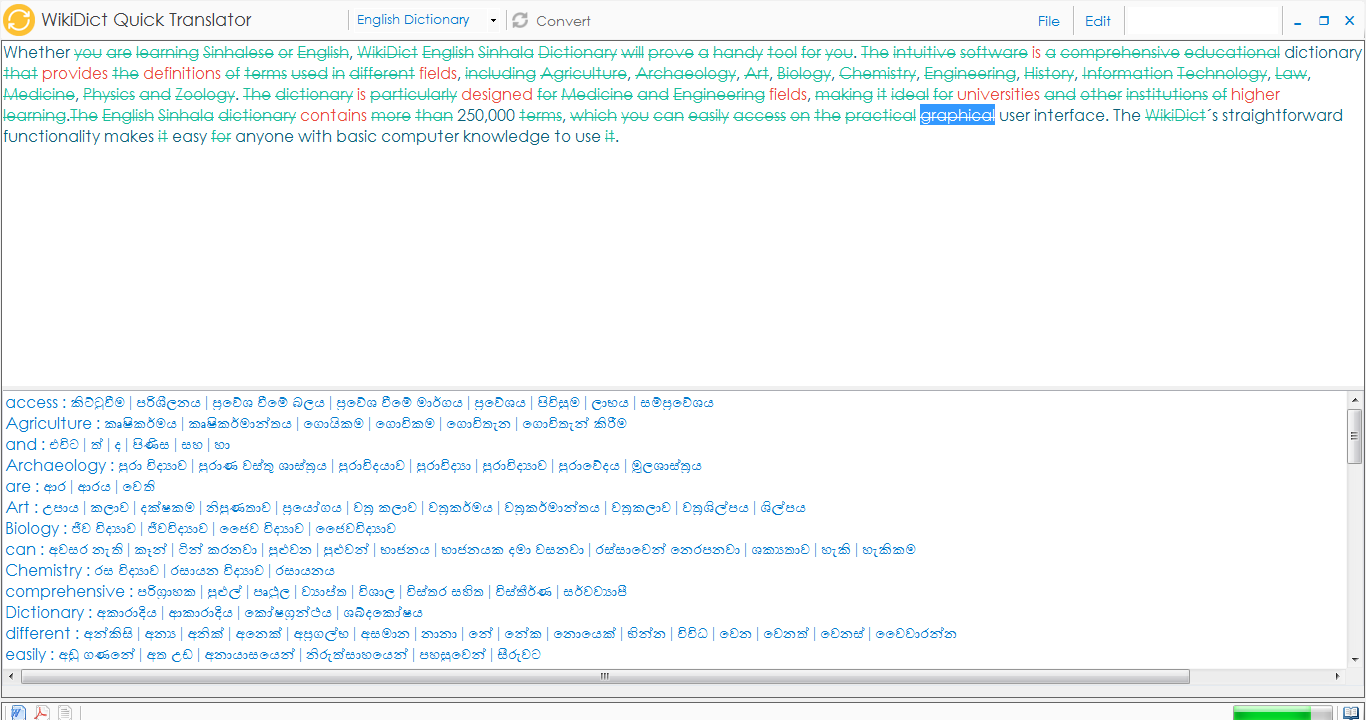Click the scroll up arrow of results list
Screen dimensions: 1366x720
coord(1355,399)
